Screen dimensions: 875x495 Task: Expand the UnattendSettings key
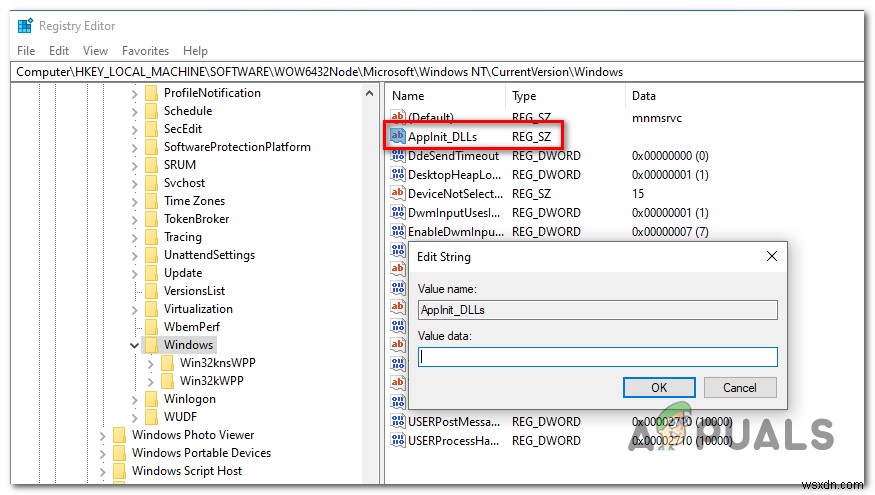pos(134,256)
